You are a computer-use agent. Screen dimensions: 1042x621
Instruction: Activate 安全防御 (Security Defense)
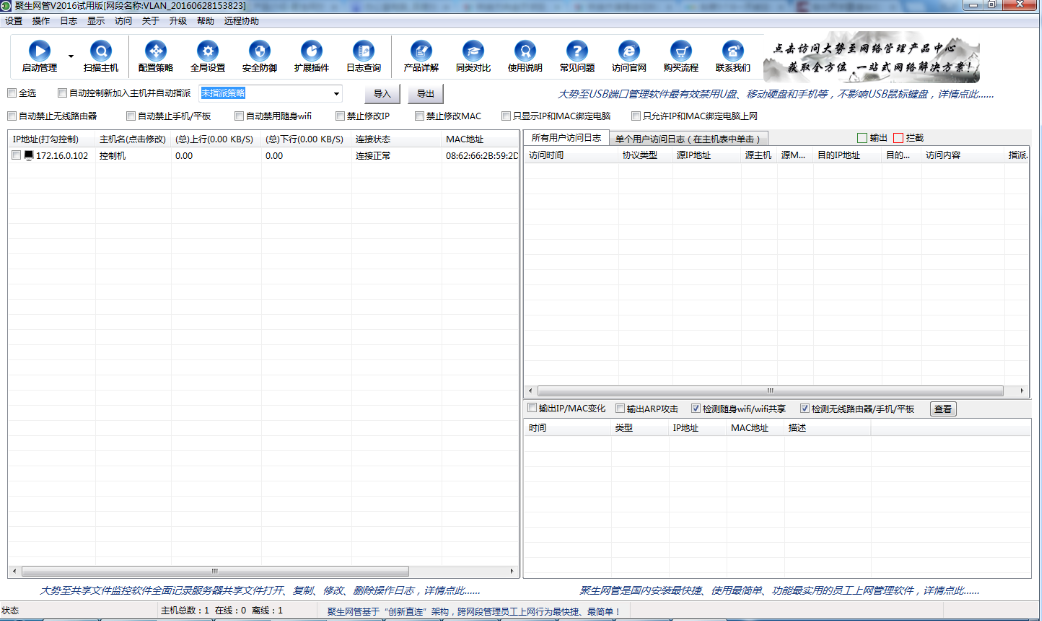[x=259, y=55]
